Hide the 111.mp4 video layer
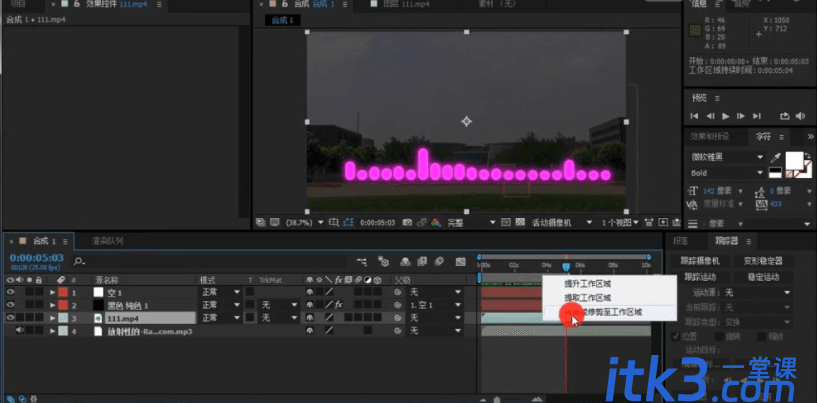Image resolution: width=817 pixels, height=403 pixels. [x=10, y=317]
